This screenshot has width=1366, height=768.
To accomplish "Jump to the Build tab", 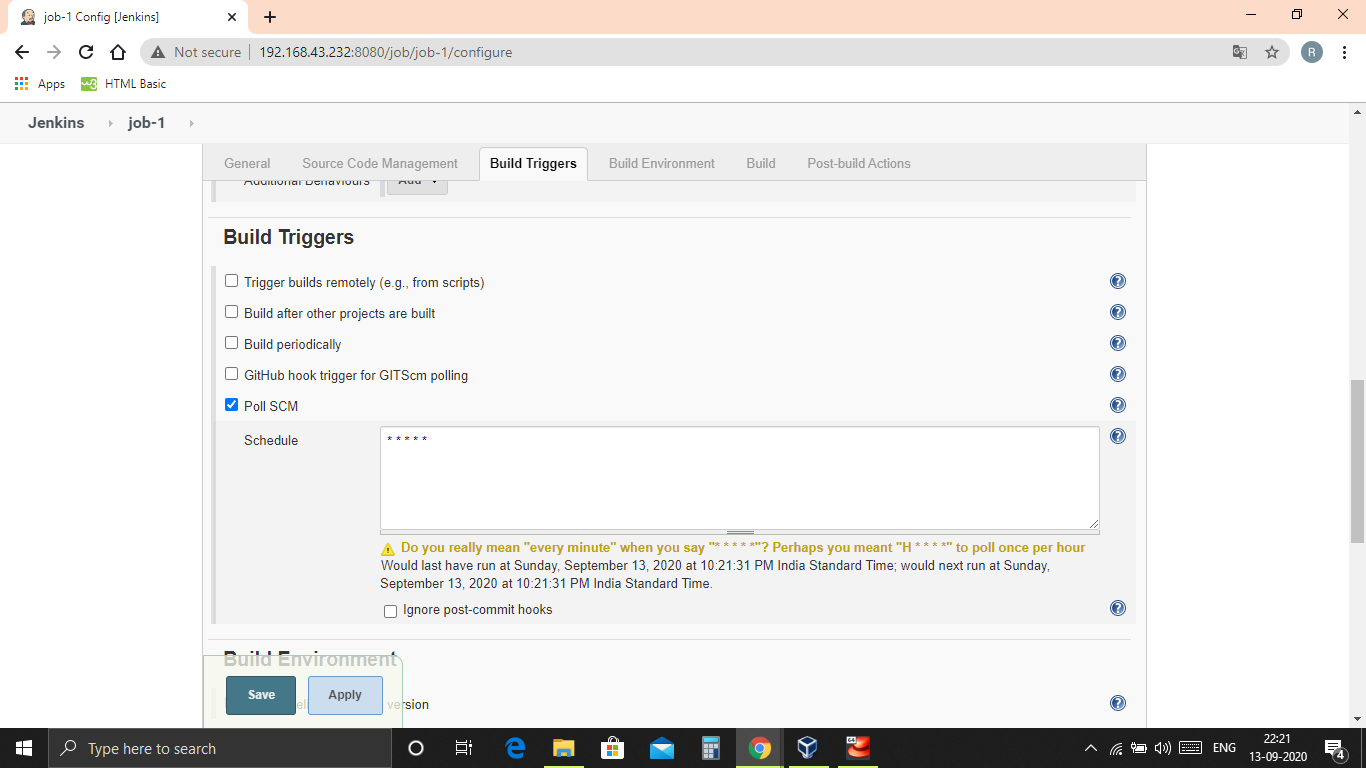I will pos(761,163).
